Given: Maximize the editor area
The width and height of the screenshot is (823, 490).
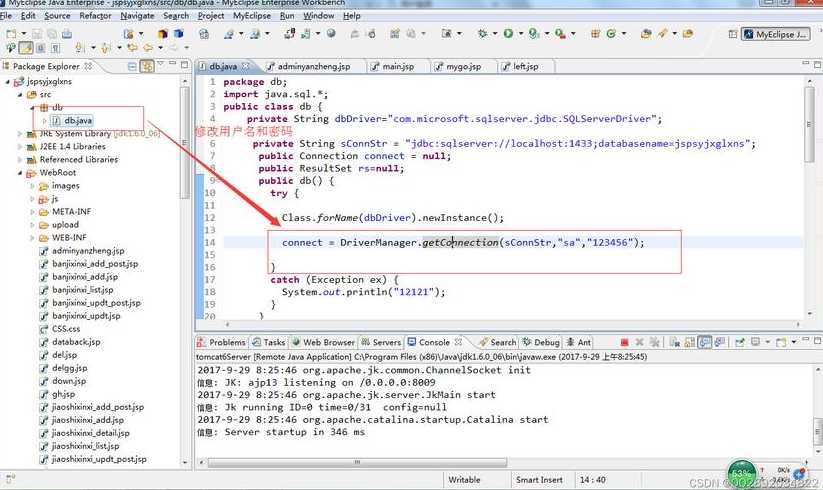Looking at the screenshot, I should tap(817, 65).
